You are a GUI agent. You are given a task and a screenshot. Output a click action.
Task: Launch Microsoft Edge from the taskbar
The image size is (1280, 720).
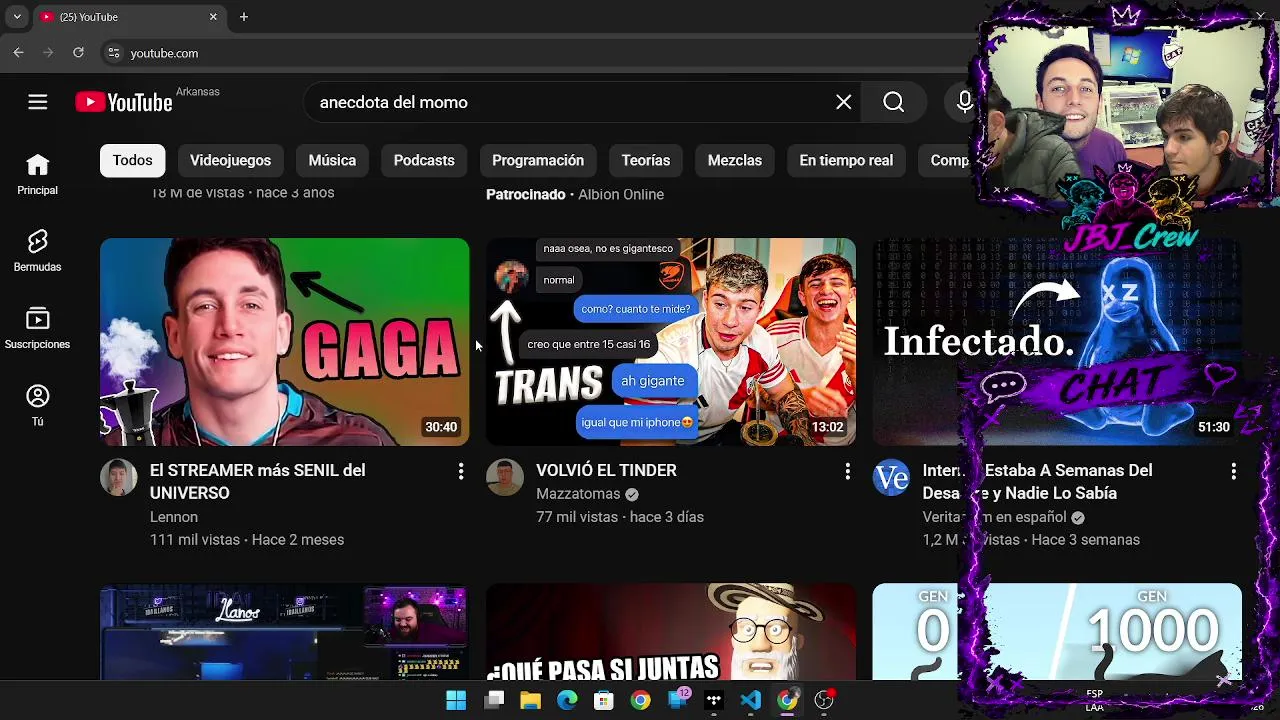click(567, 700)
